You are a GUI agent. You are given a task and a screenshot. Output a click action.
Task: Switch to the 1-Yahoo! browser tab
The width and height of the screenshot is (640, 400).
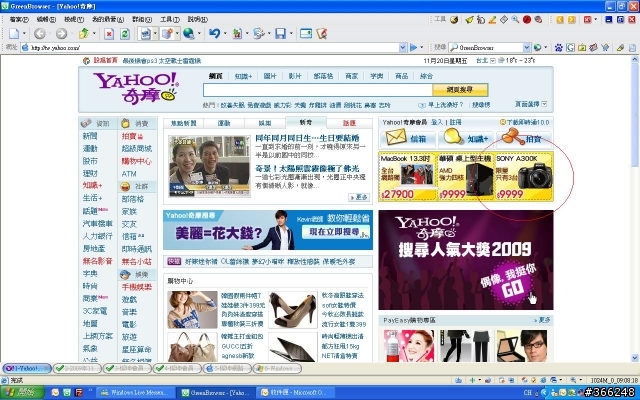(x=27, y=369)
